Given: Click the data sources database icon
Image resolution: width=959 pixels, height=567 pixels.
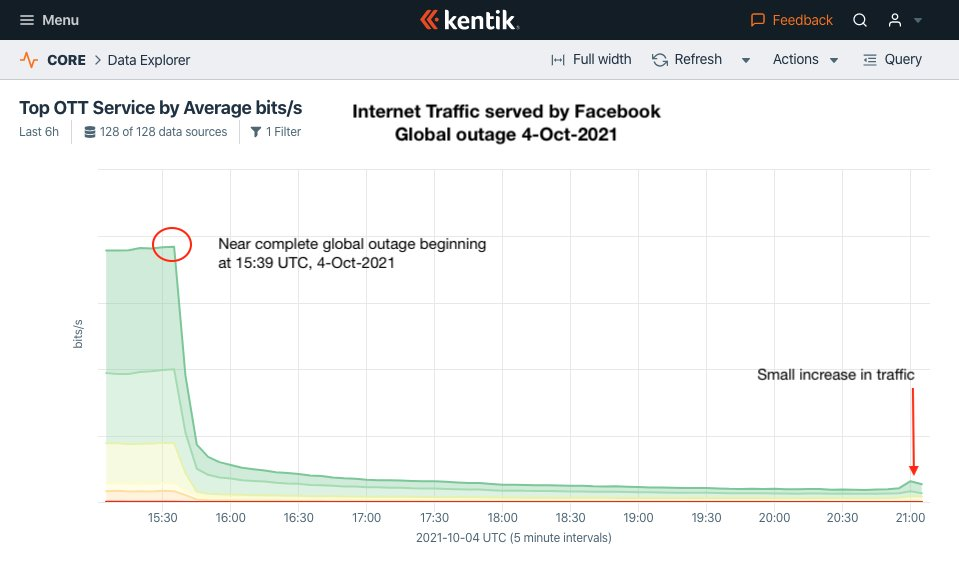Looking at the screenshot, I should 90,132.
